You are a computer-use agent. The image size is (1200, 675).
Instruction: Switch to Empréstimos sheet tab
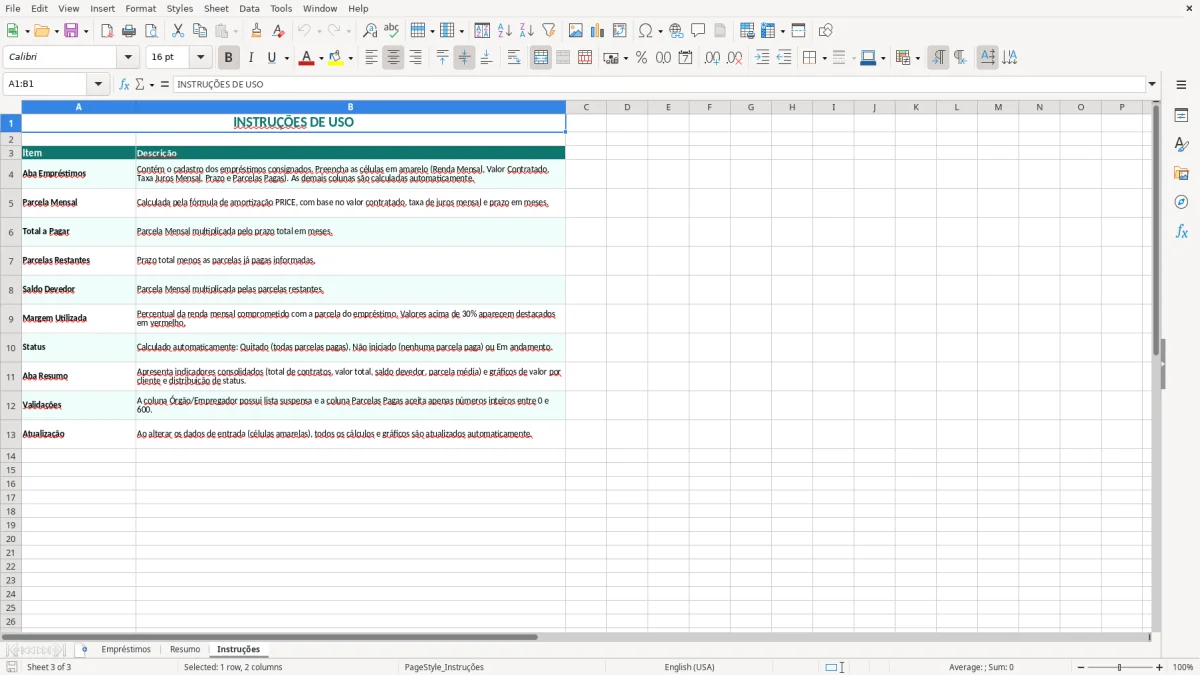coord(126,650)
